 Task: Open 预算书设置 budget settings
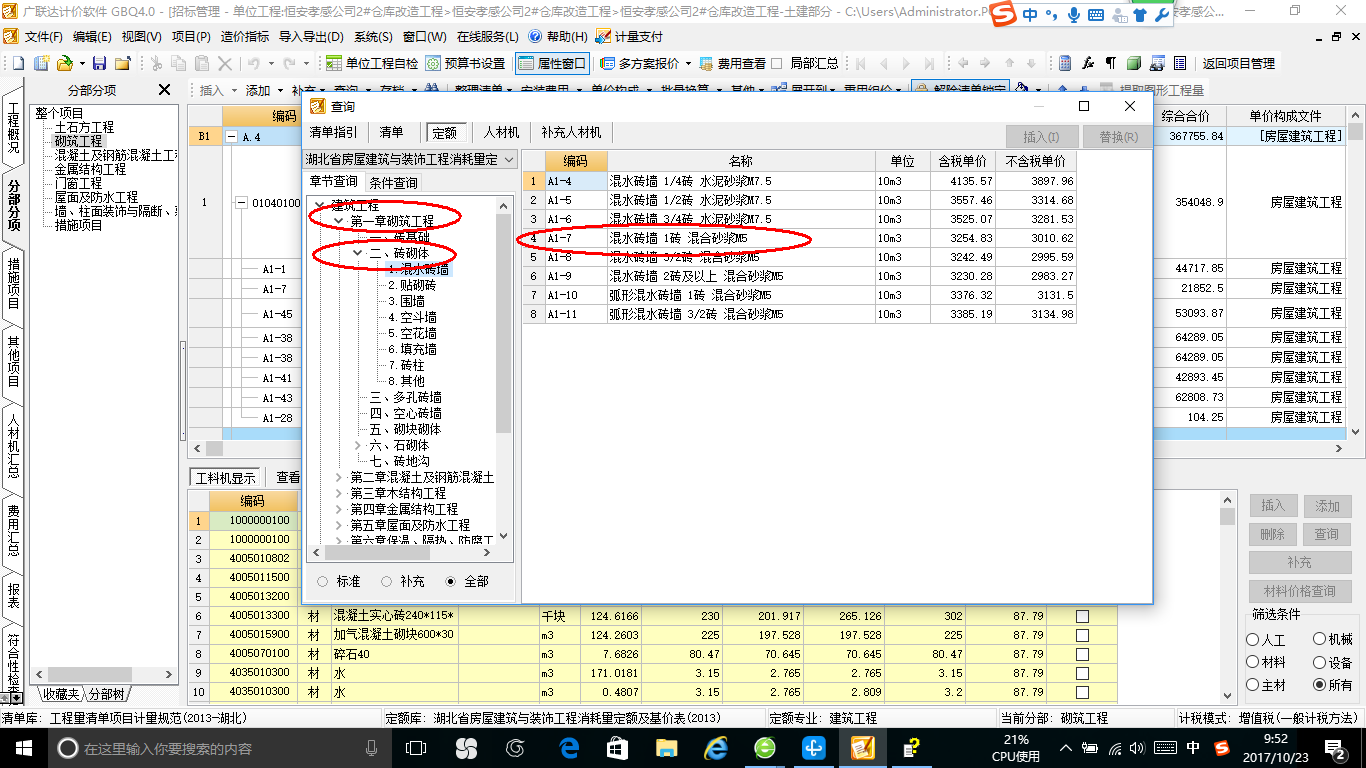pos(465,63)
